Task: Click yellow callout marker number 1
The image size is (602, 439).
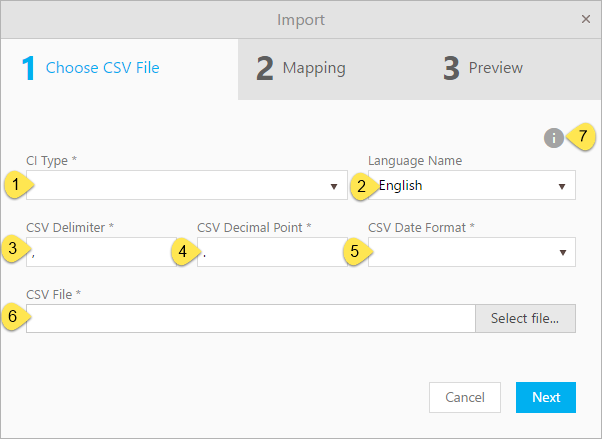Action: (x=14, y=185)
